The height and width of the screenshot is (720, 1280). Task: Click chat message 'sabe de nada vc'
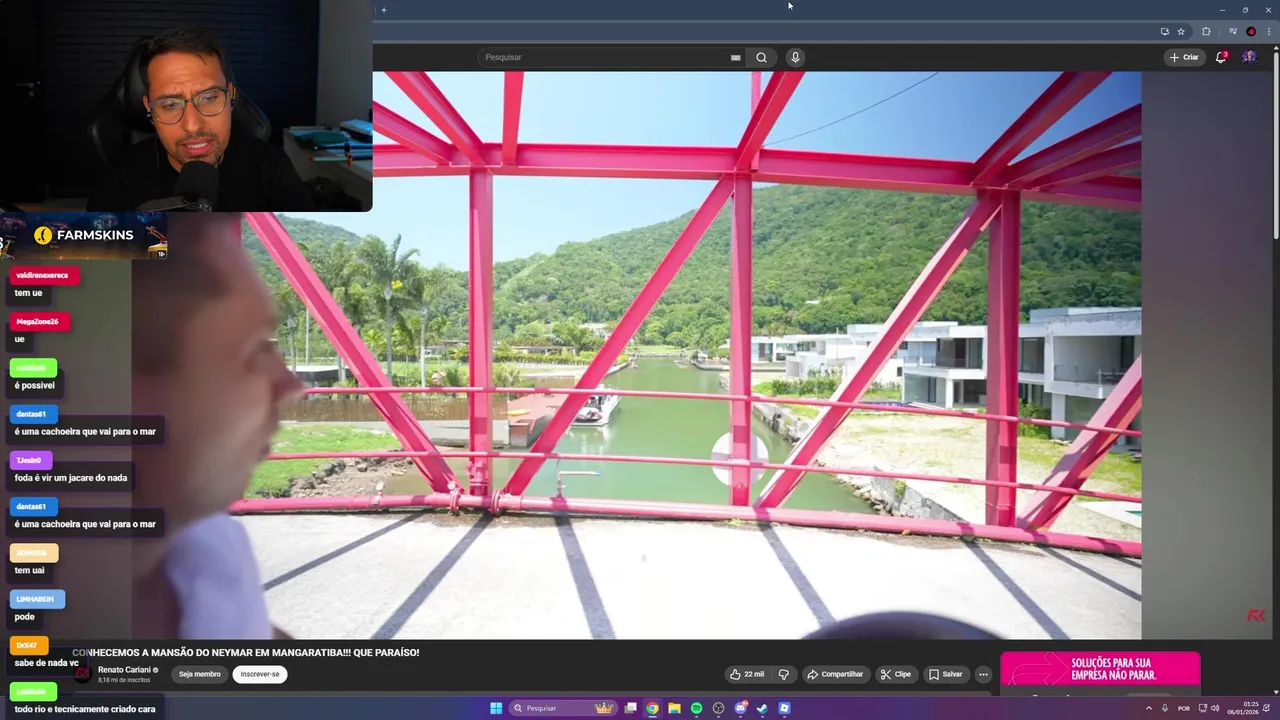point(47,663)
